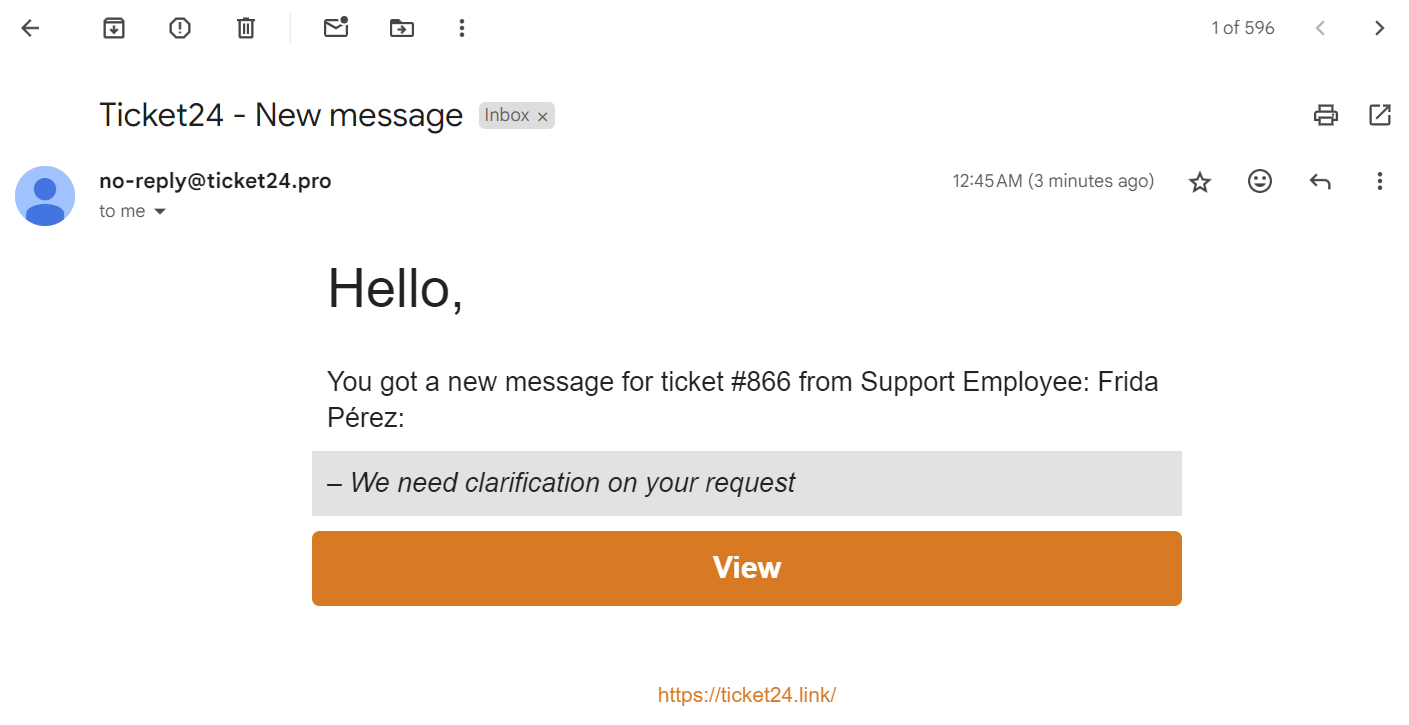The image size is (1409, 725).
Task: Report this email as spam
Action: click(x=180, y=28)
